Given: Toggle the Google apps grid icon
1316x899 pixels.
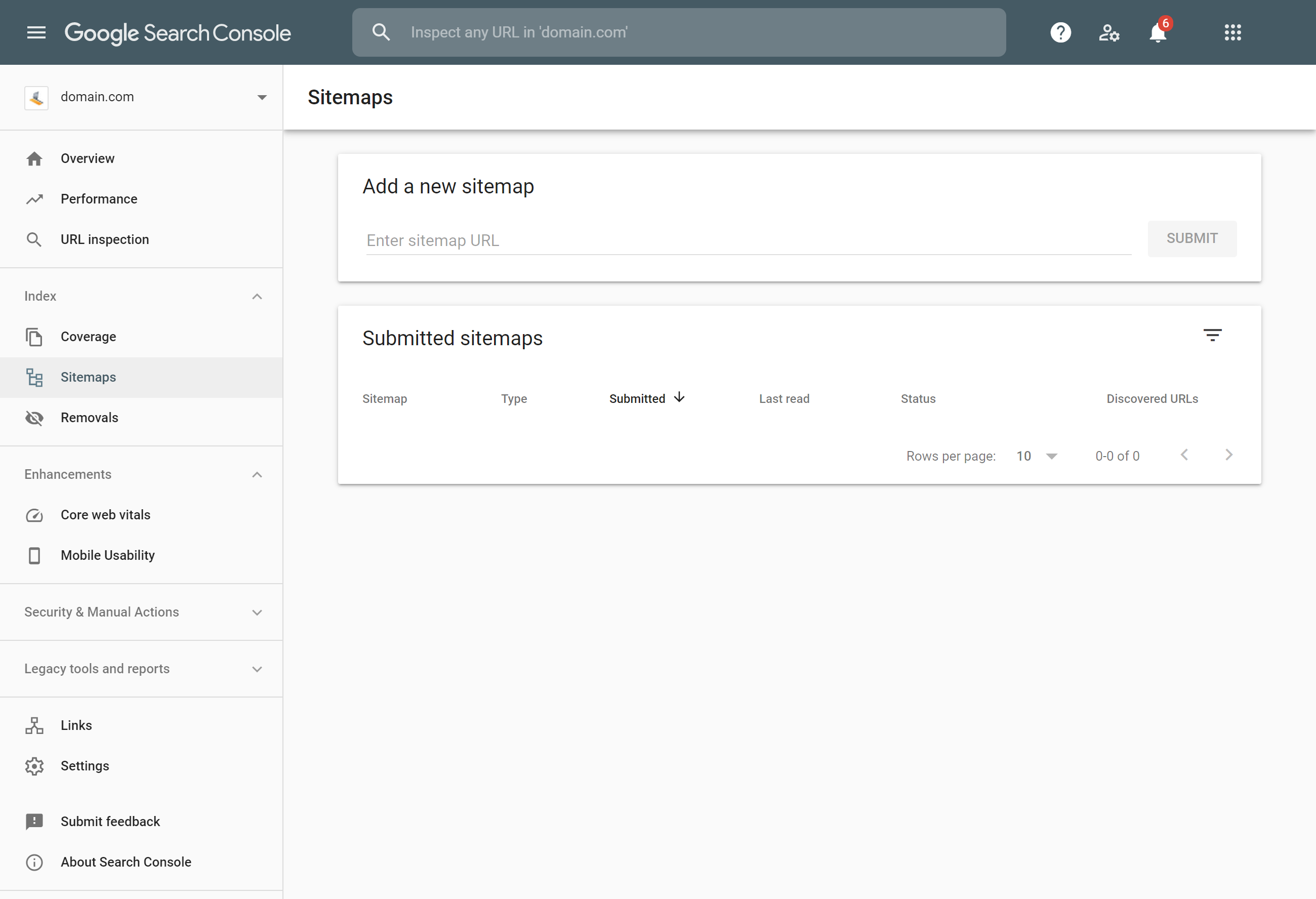Looking at the screenshot, I should [1232, 32].
